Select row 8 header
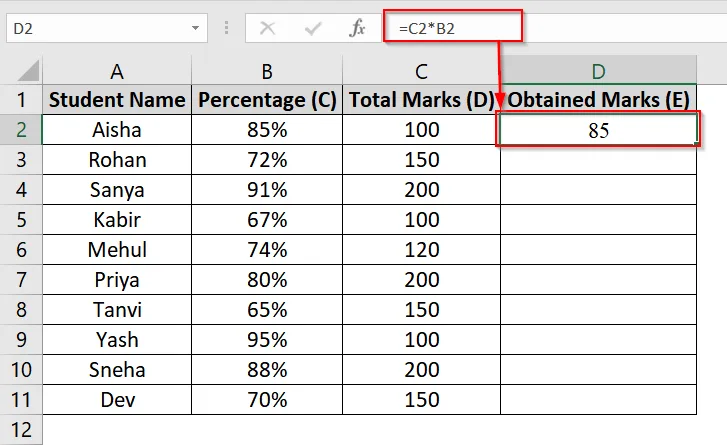This screenshot has width=727, height=445. coord(21,310)
